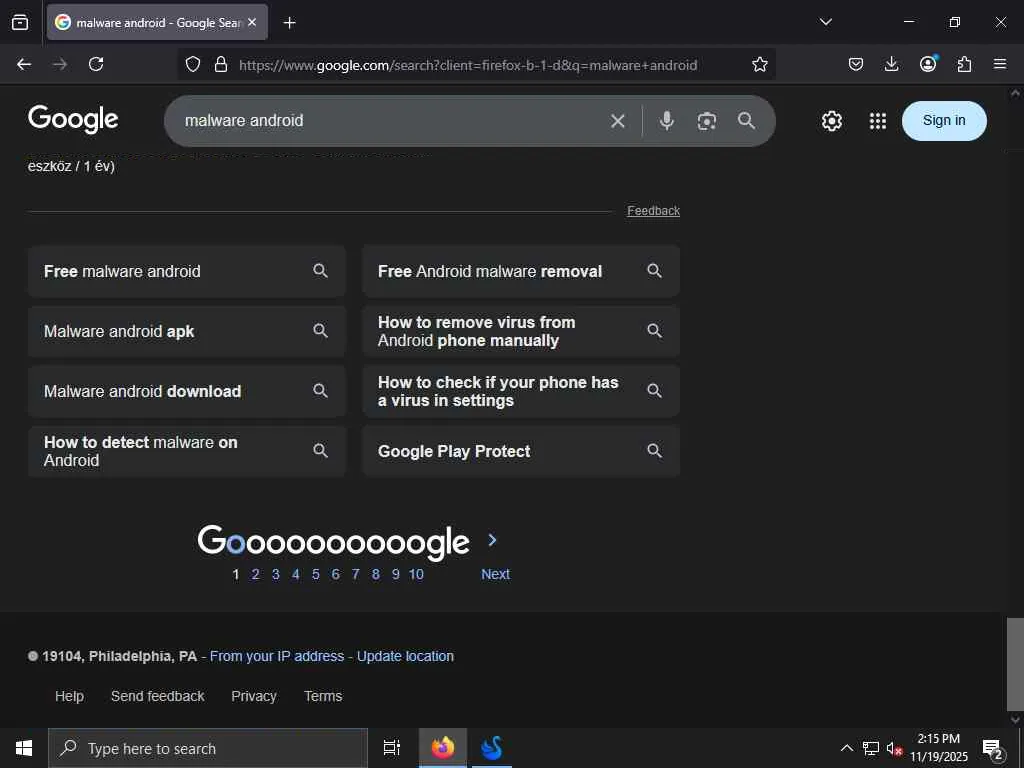Image resolution: width=1024 pixels, height=768 pixels.
Task: Open Google quick settings gear
Action: click(831, 121)
